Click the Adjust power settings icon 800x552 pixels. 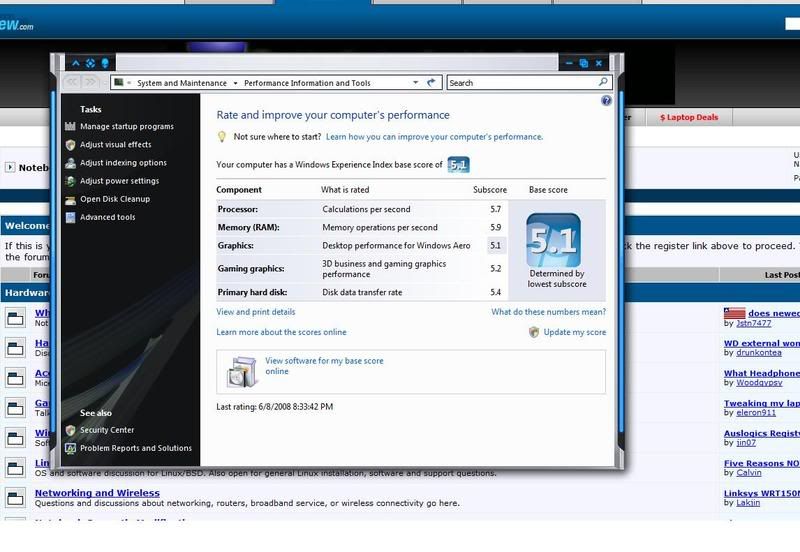70,181
